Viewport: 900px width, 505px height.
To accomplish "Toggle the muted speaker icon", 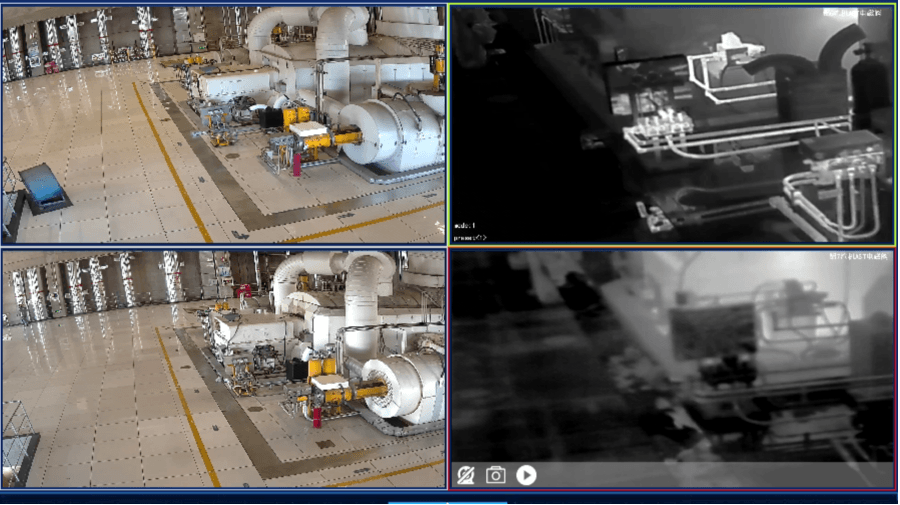I will pos(465,475).
